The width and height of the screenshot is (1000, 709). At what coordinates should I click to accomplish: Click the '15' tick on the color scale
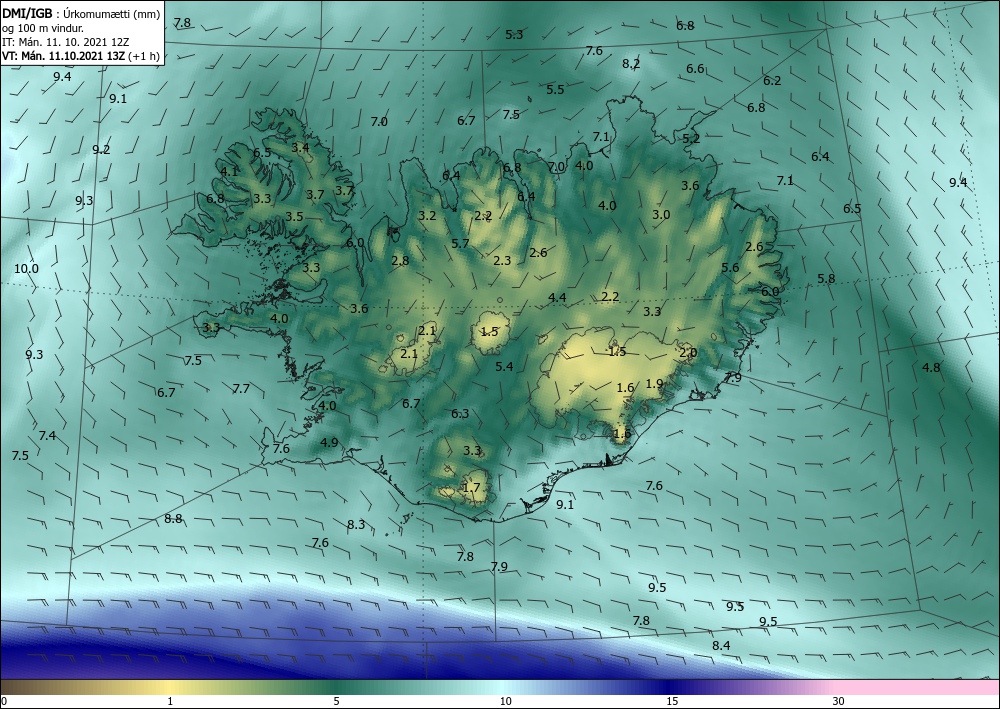click(672, 702)
